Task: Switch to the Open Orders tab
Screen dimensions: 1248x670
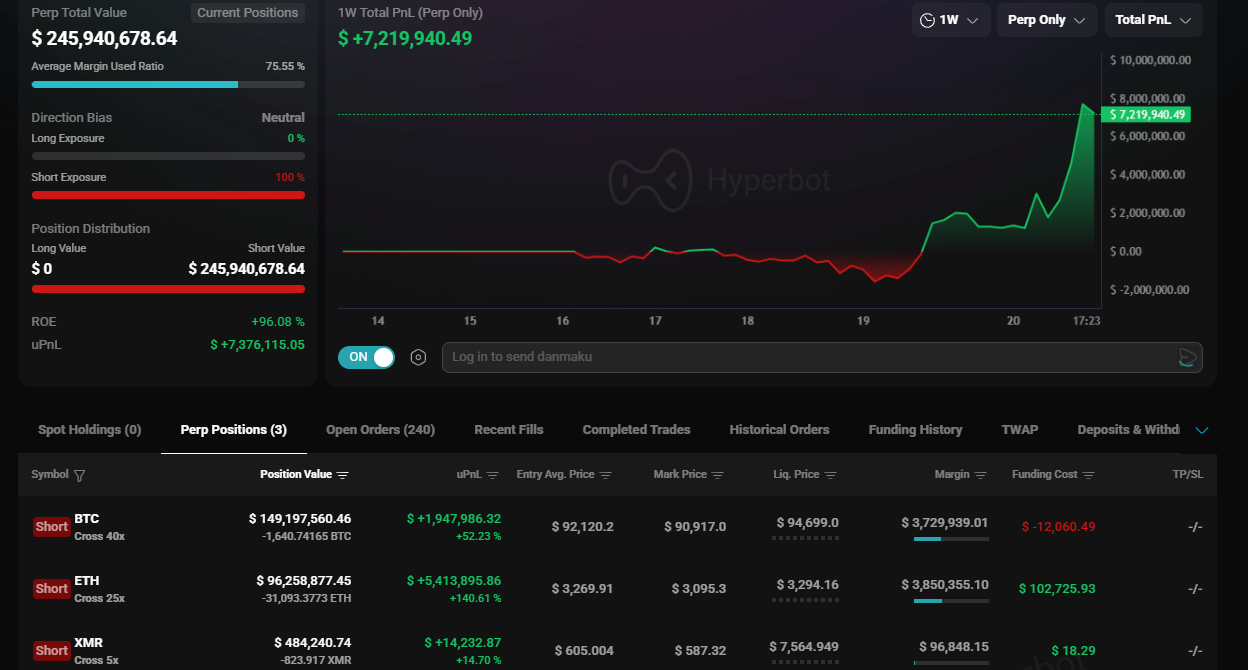Action: coord(380,430)
